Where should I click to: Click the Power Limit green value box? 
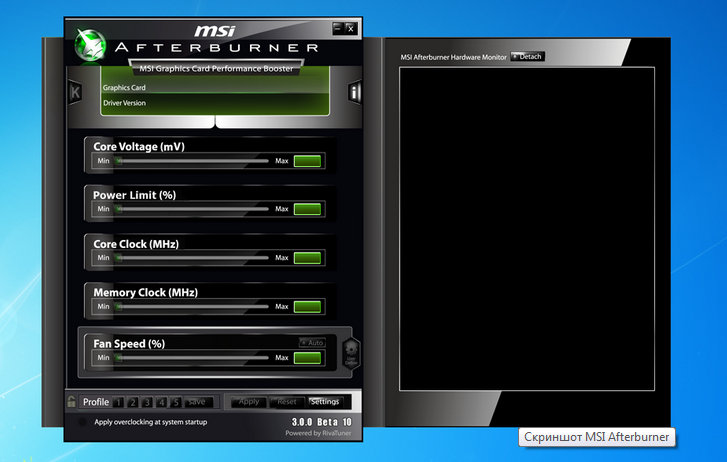coord(307,209)
